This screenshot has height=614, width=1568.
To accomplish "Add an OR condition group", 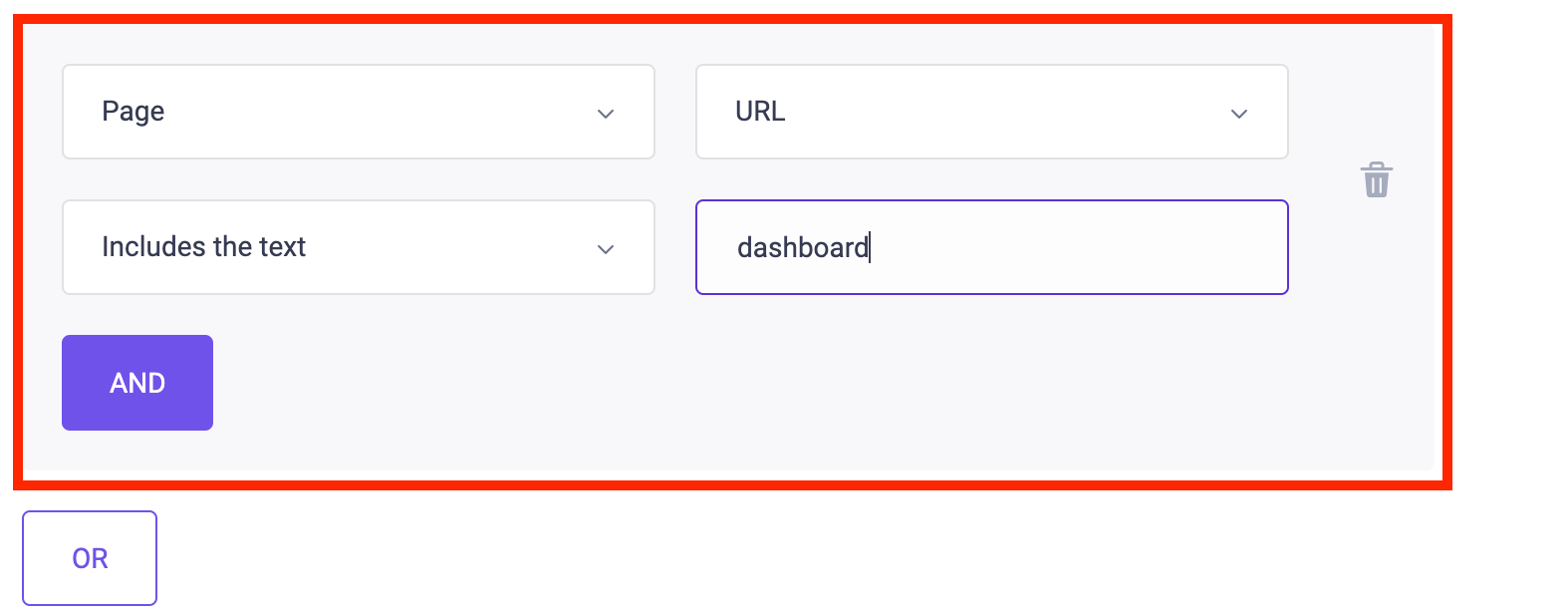I will (90, 558).
